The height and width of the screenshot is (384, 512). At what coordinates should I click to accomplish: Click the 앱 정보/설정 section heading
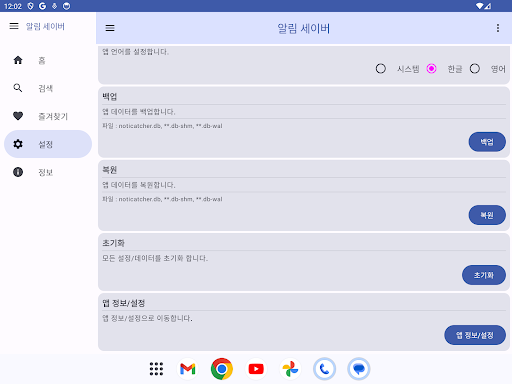124,303
